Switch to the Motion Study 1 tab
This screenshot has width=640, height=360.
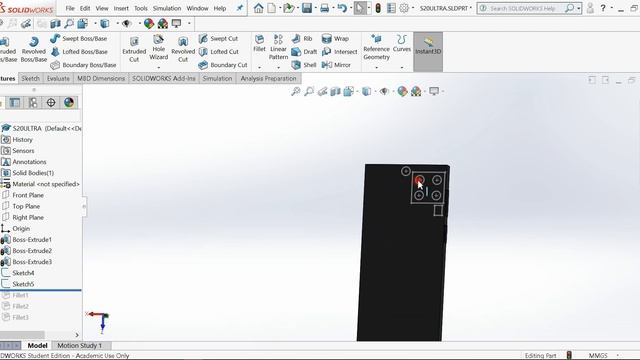click(x=80, y=345)
